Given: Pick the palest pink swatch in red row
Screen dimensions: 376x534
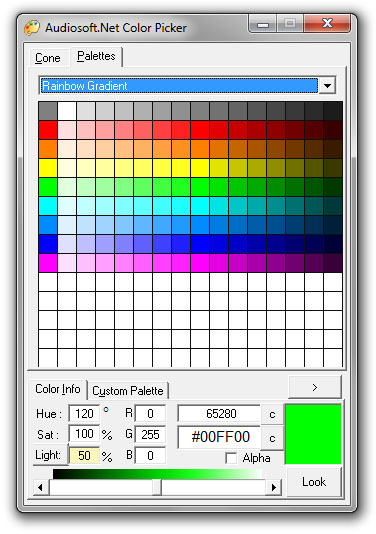Looking at the screenshot, I should 67,130.
